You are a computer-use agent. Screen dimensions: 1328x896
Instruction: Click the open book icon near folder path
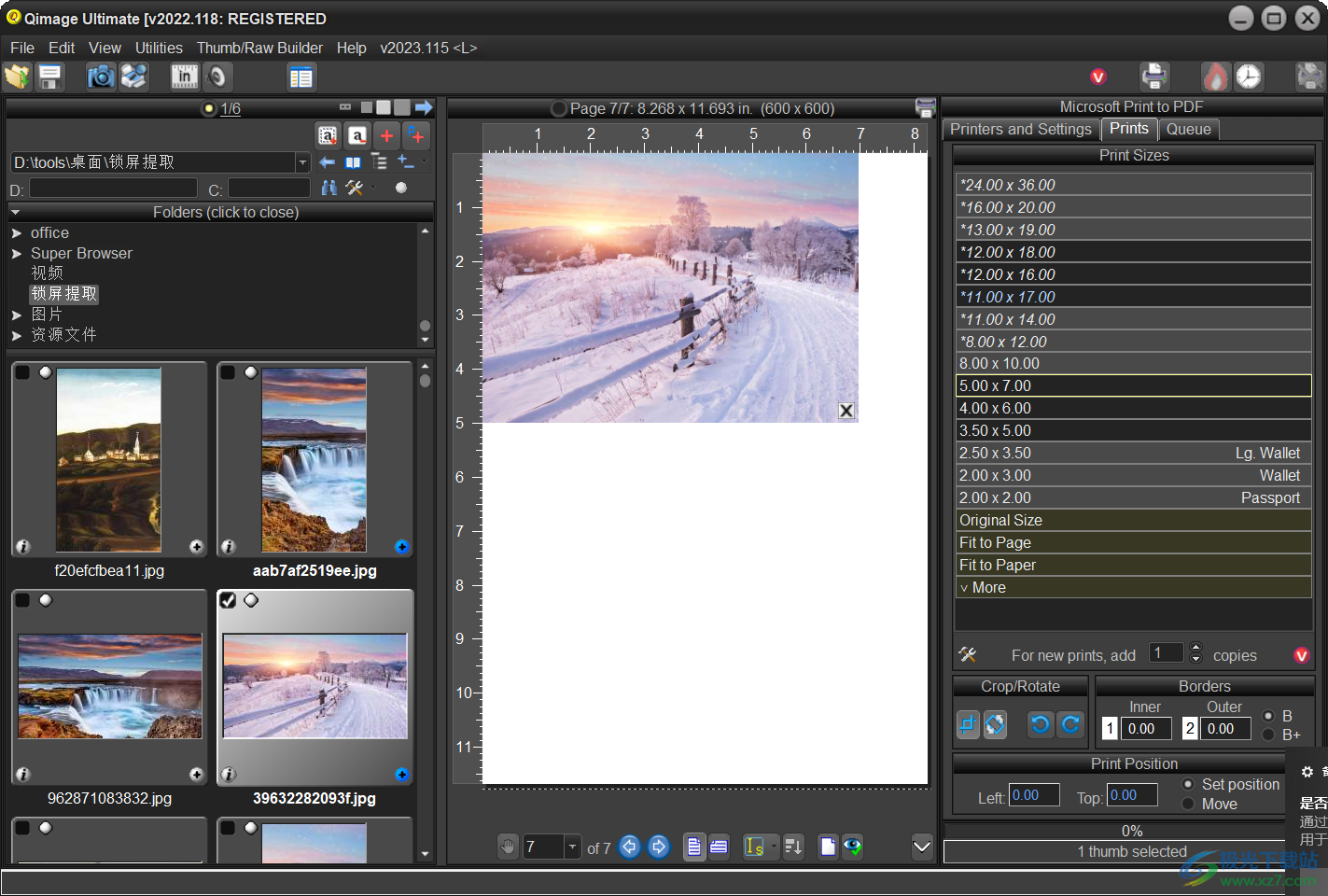point(353,162)
